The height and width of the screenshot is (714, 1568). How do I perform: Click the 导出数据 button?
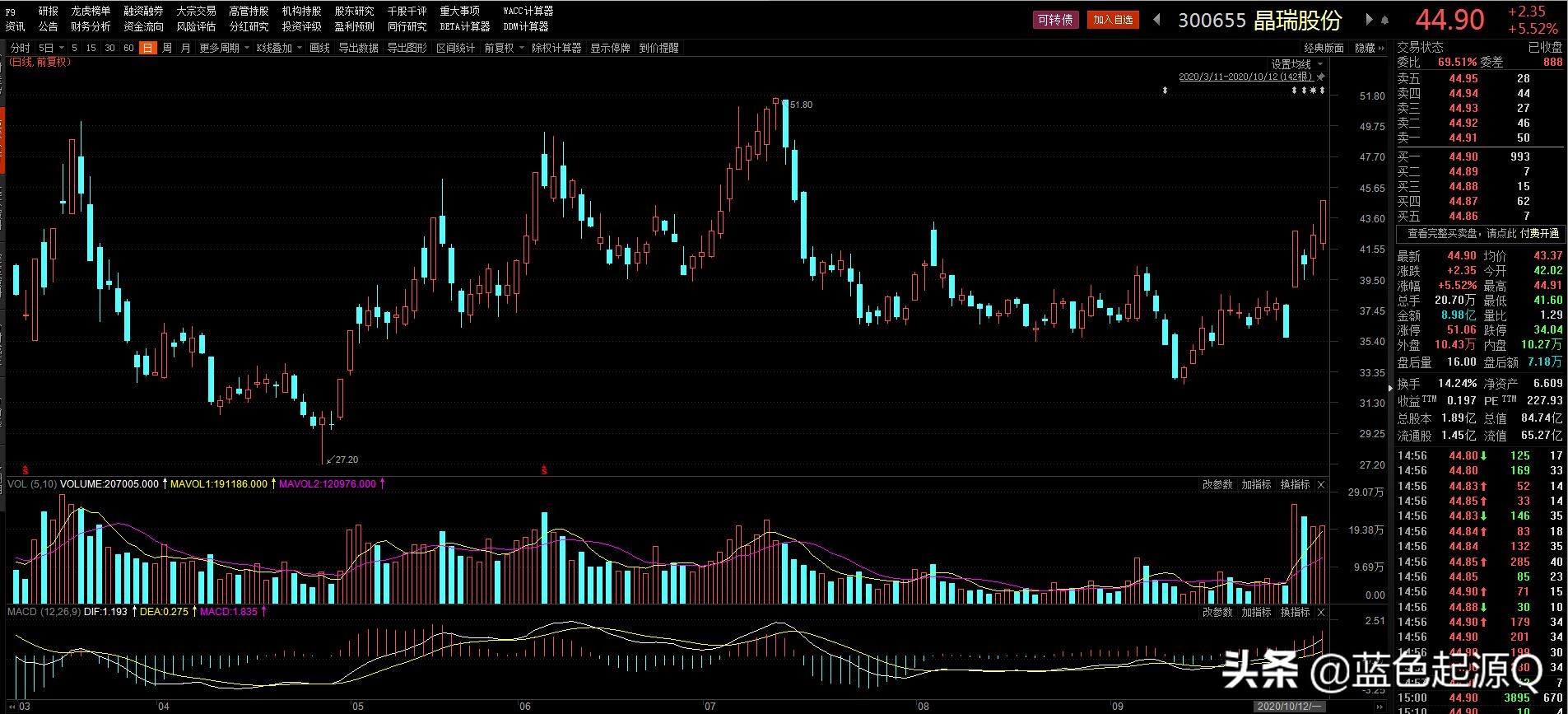358,48
